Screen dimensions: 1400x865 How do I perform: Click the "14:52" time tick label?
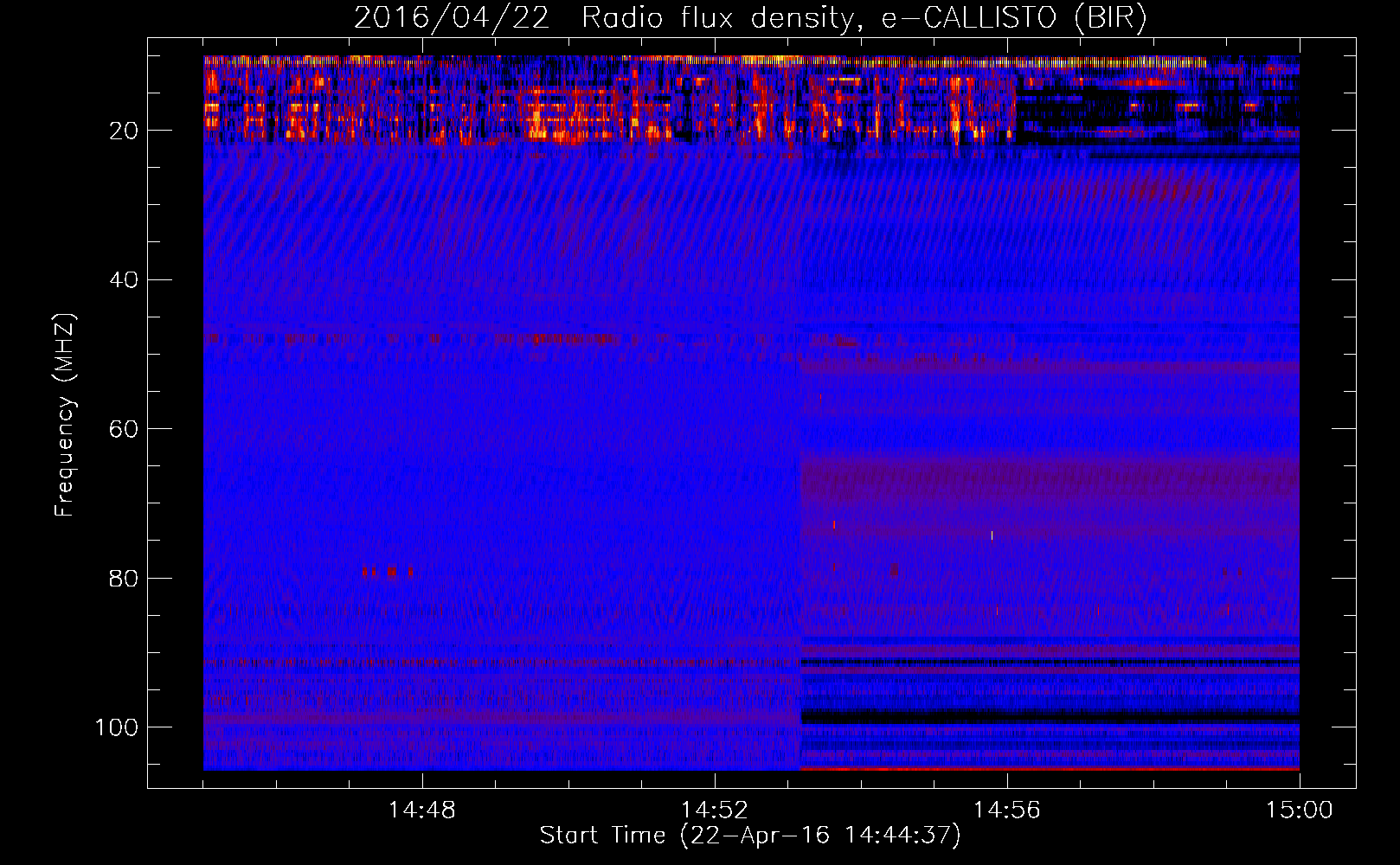pyautogui.click(x=715, y=811)
